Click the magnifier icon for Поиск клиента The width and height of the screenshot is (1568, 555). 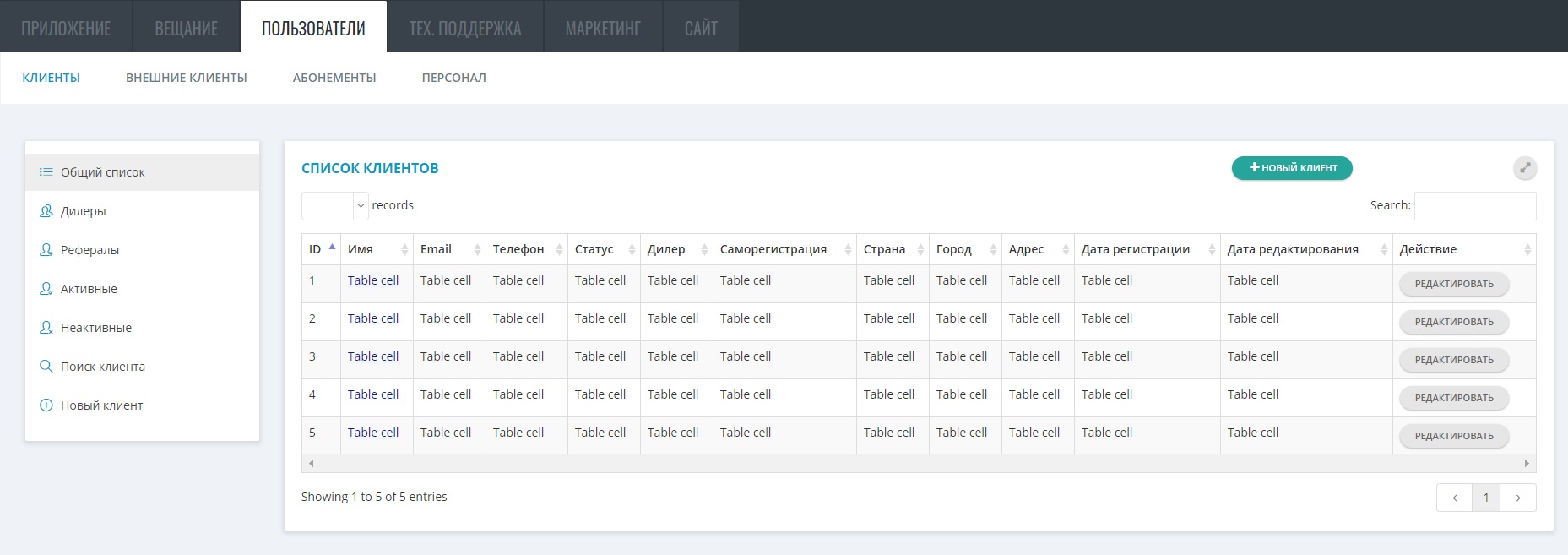coord(46,367)
